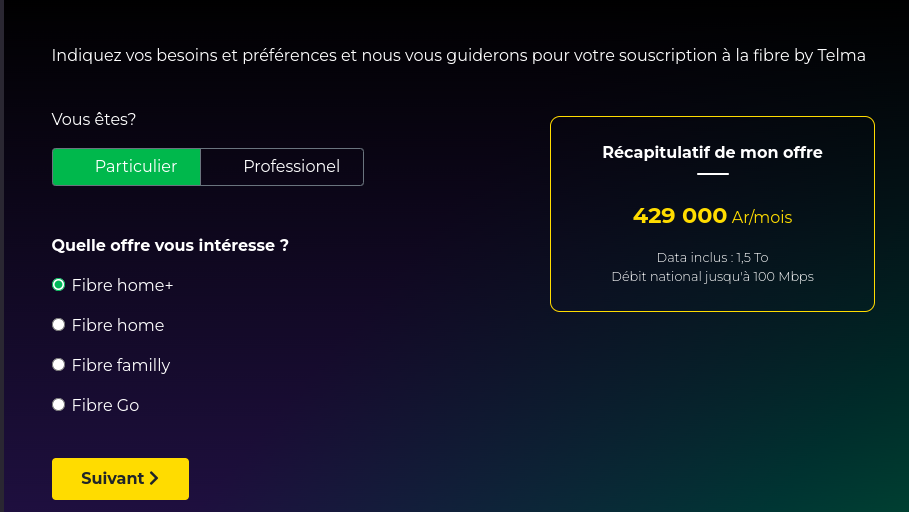Click the 429 000 Ar/mois price
This screenshot has width=909, height=512.
[712, 216]
